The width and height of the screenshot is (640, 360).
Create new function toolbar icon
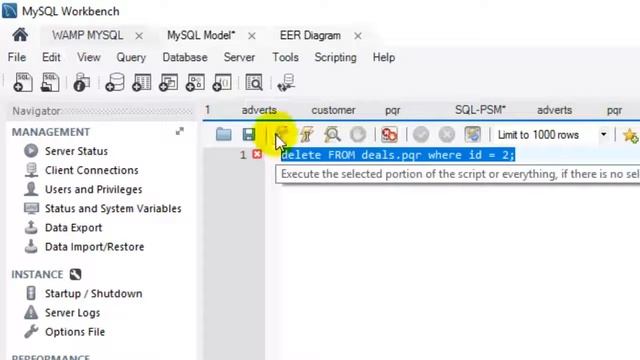coord(222,82)
